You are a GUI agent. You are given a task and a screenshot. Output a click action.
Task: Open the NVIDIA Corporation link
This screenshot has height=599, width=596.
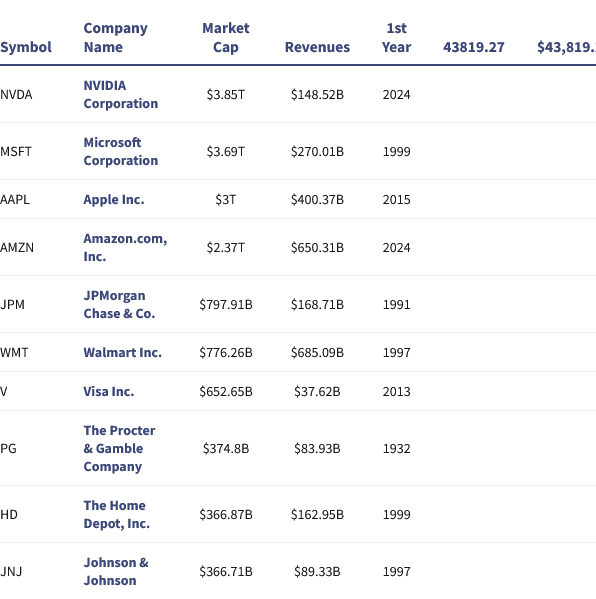[121, 94]
